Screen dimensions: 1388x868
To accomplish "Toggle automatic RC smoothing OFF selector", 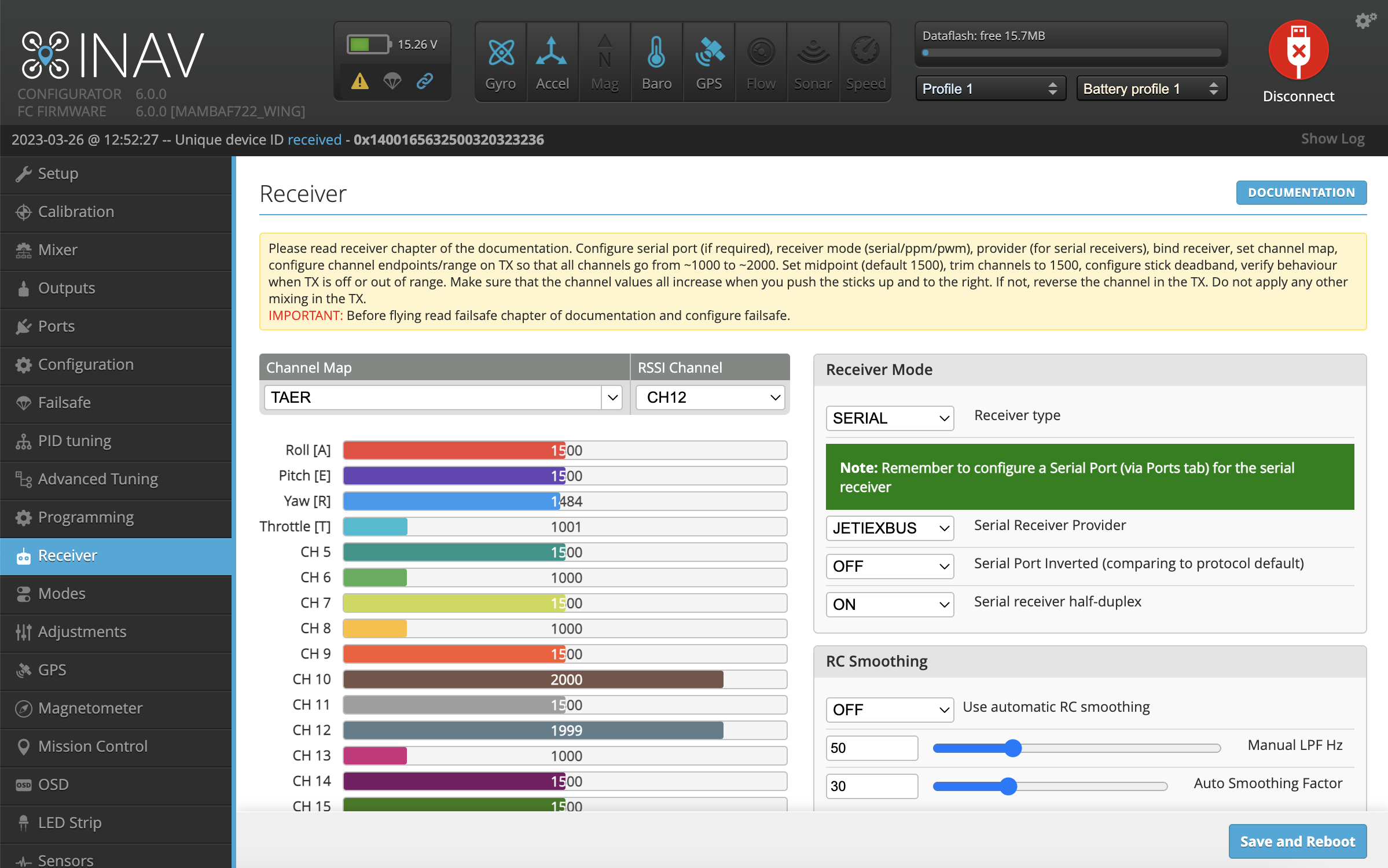I will [890, 709].
